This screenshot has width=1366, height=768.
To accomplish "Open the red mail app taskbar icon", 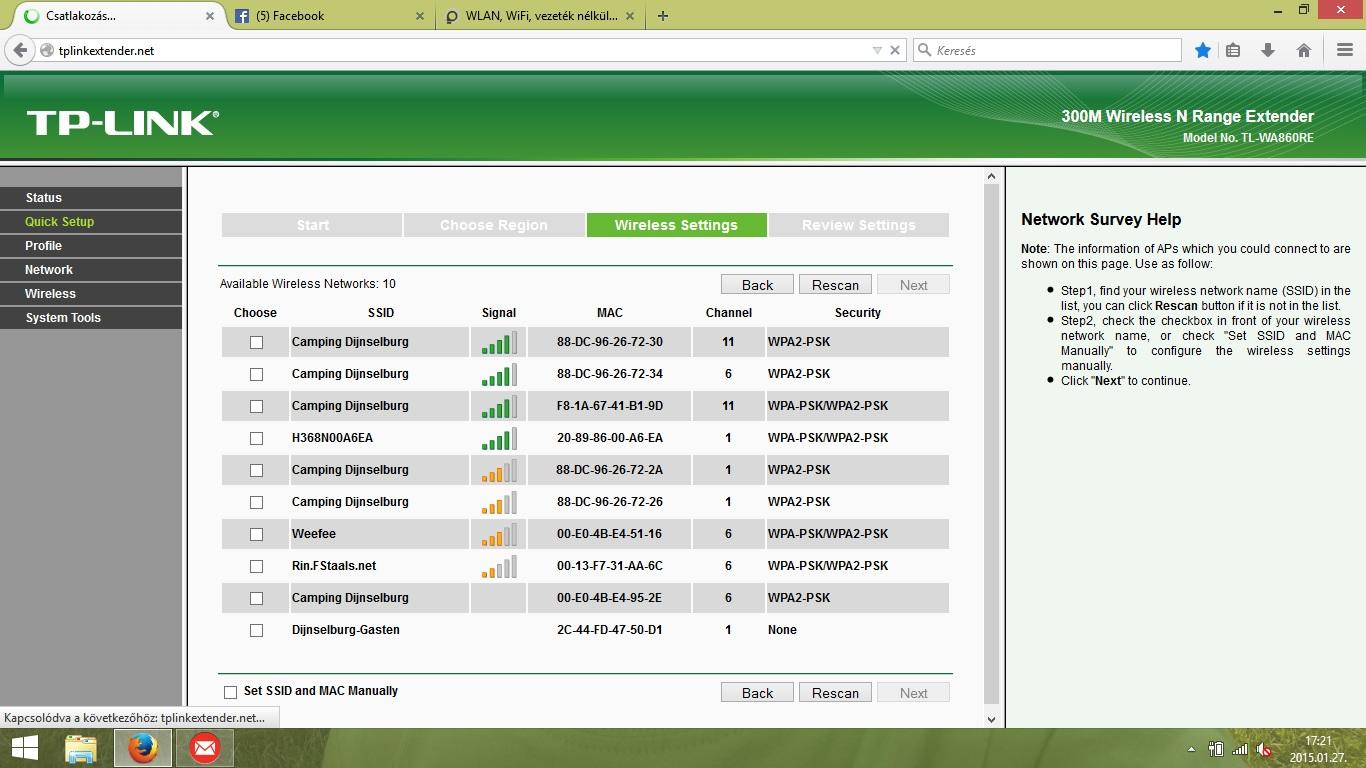I will tap(205, 748).
